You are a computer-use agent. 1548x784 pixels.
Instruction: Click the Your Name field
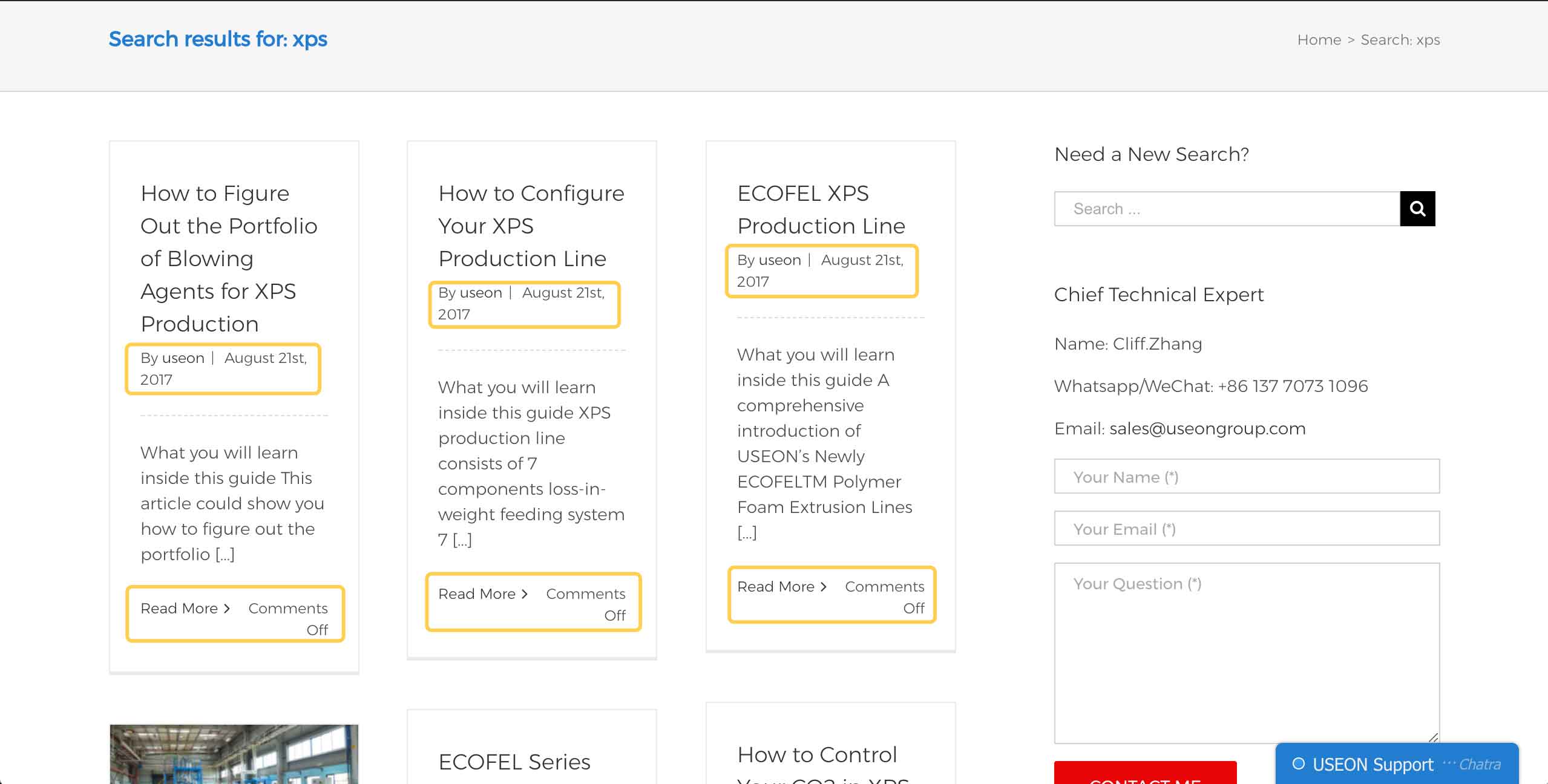point(1247,477)
